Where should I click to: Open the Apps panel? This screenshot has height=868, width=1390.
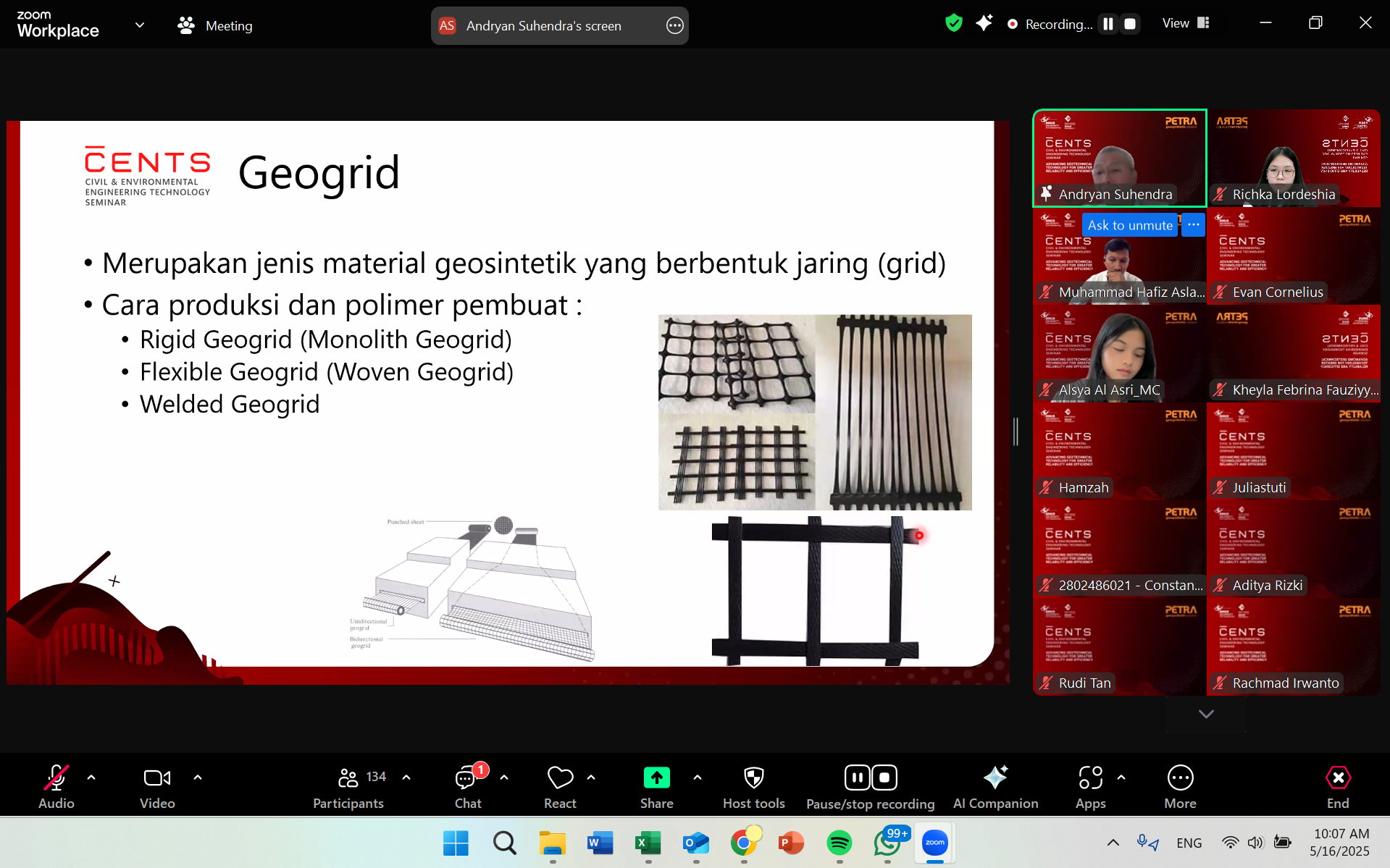tap(1090, 786)
